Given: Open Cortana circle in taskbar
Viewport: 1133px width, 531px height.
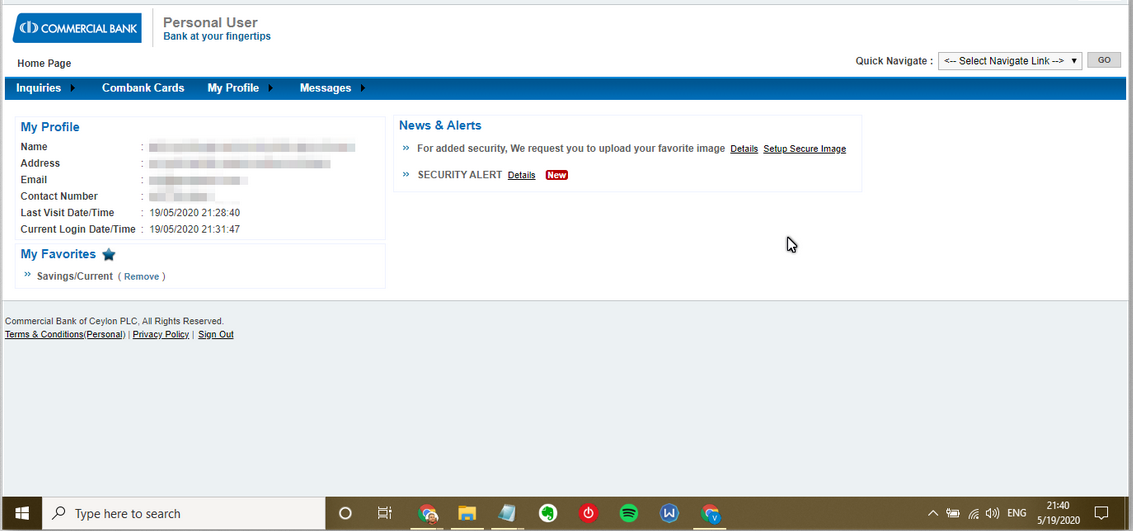Looking at the screenshot, I should 345,514.
